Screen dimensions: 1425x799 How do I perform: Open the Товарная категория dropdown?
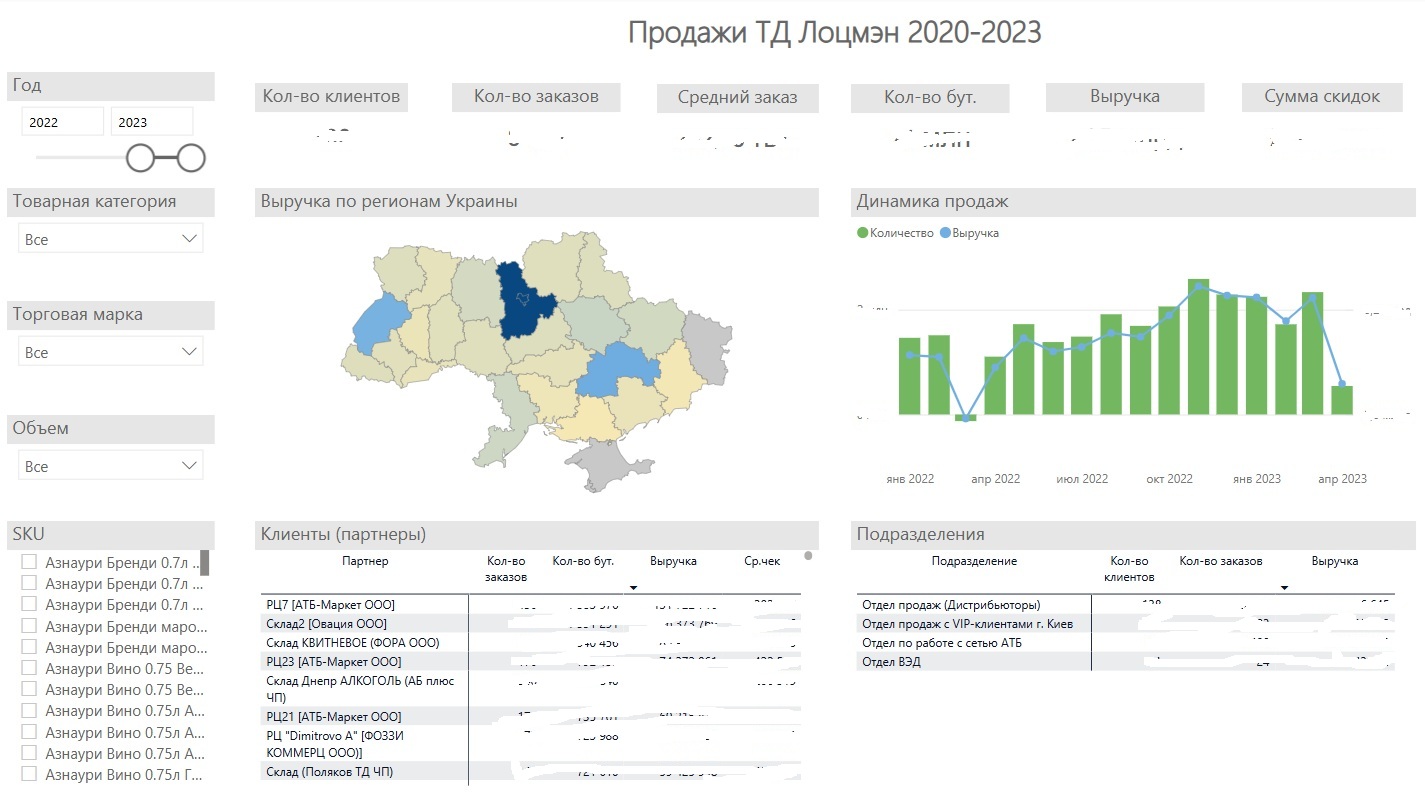pyautogui.click(x=111, y=239)
